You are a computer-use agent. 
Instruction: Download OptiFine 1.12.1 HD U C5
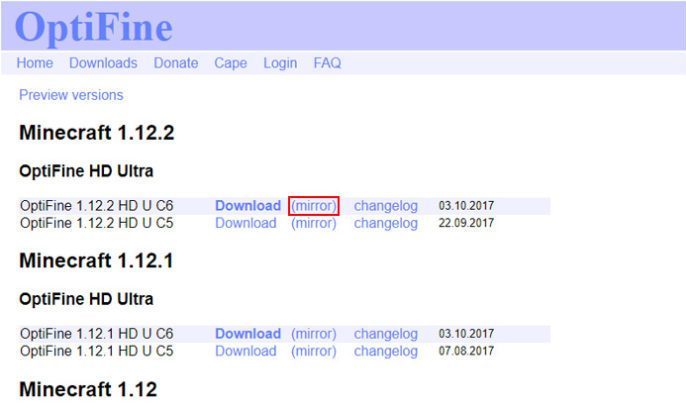[246, 351]
